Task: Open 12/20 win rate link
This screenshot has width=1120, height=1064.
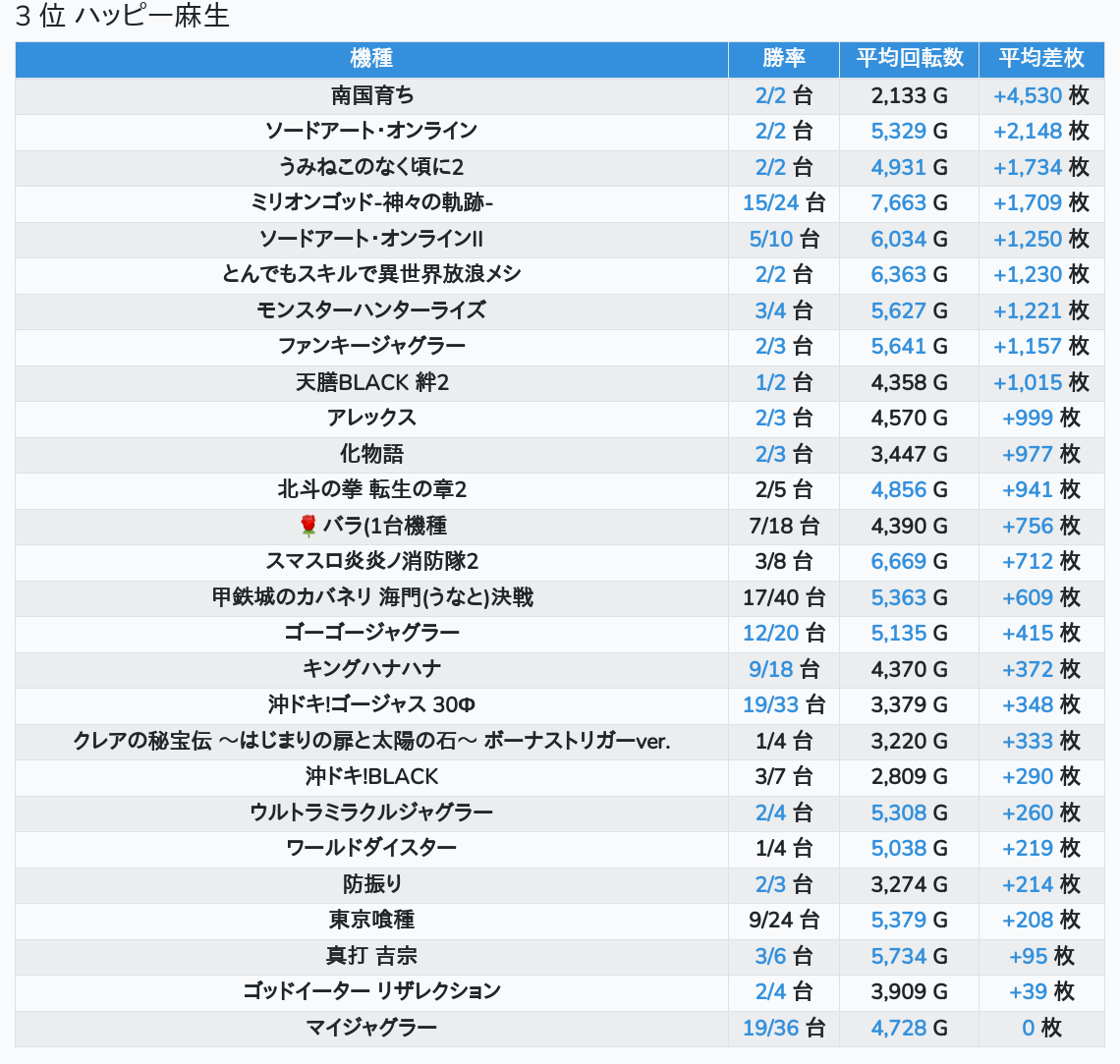Action: 770,634
